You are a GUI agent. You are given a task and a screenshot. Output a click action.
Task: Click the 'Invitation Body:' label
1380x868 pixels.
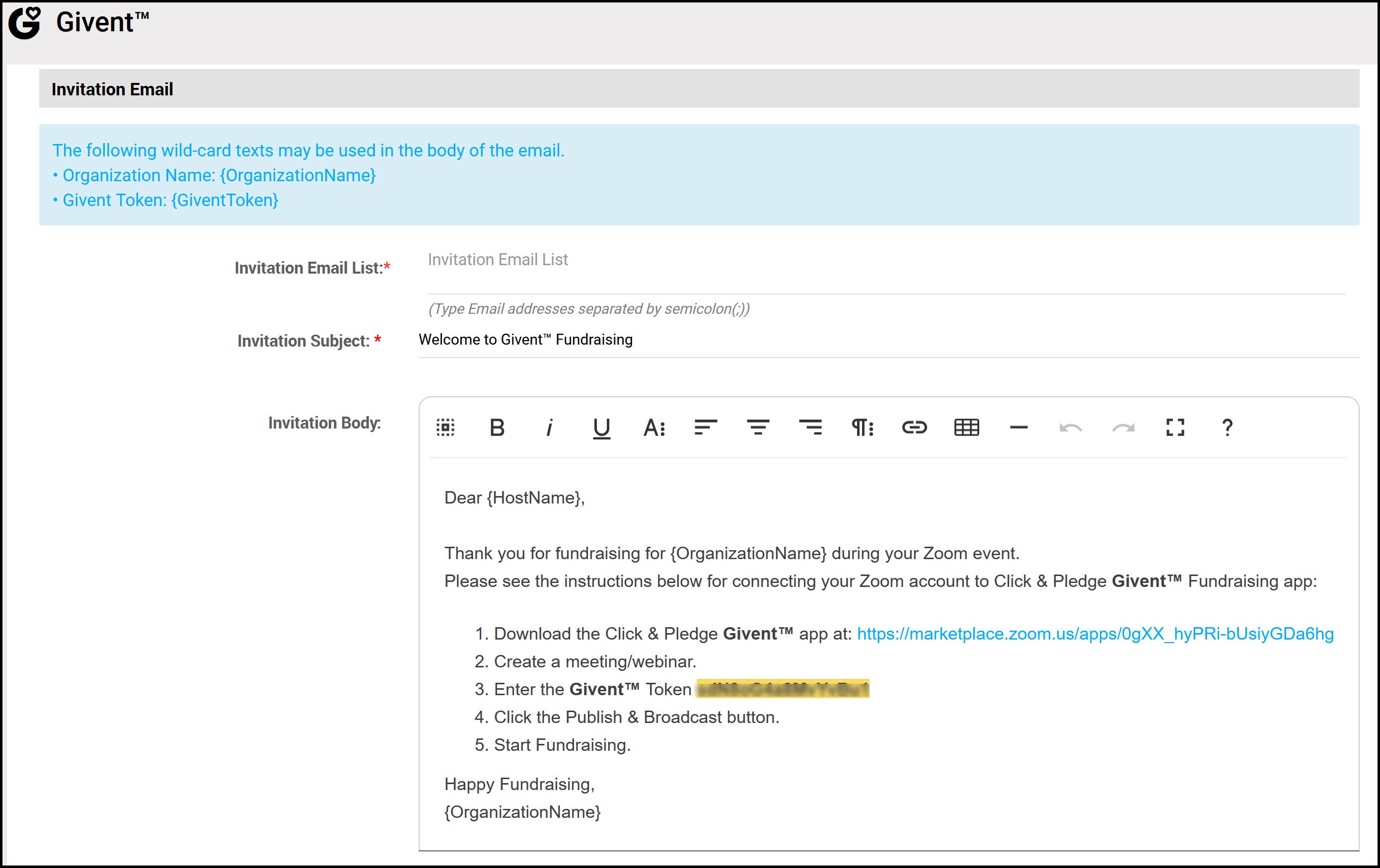(324, 423)
